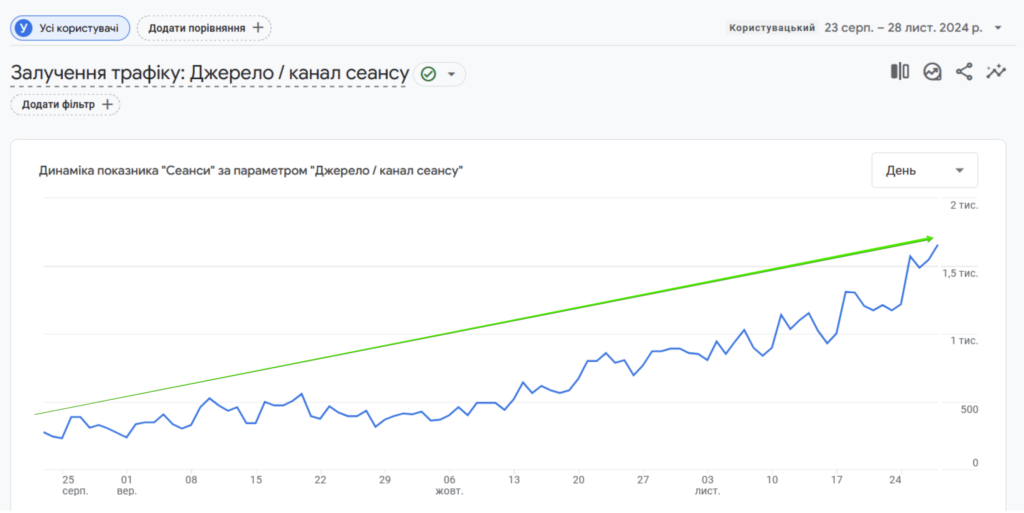Click the final peak of the blue line
1024x513 pixels.
(937, 245)
